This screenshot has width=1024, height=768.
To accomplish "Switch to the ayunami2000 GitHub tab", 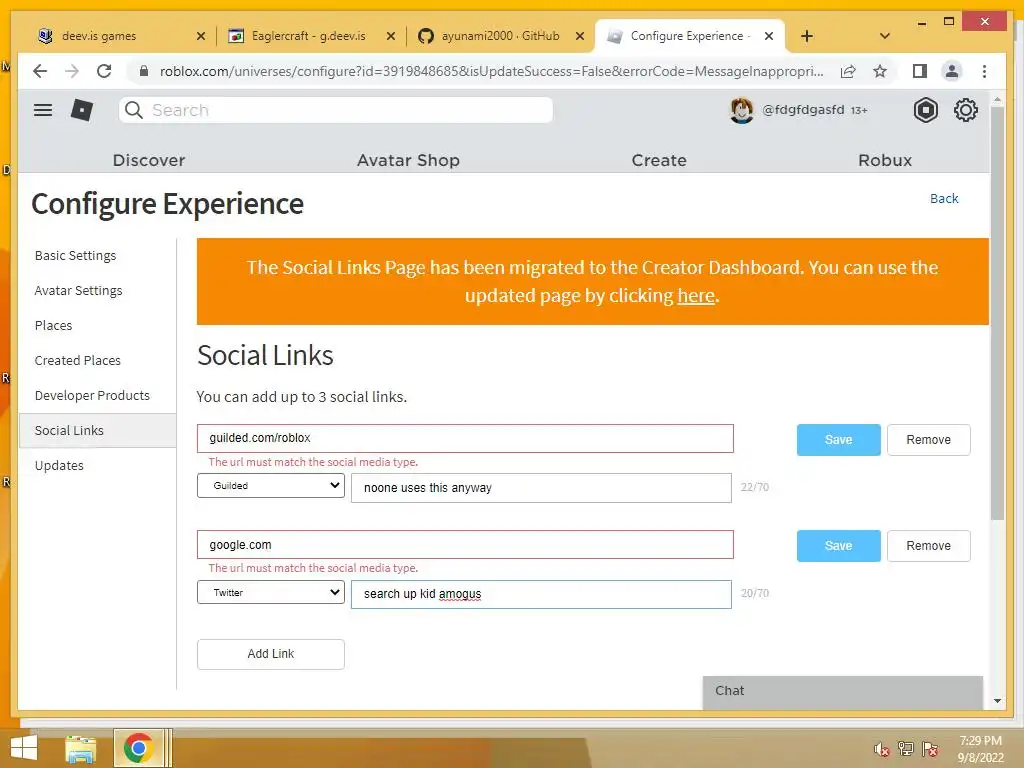I will [x=500, y=36].
